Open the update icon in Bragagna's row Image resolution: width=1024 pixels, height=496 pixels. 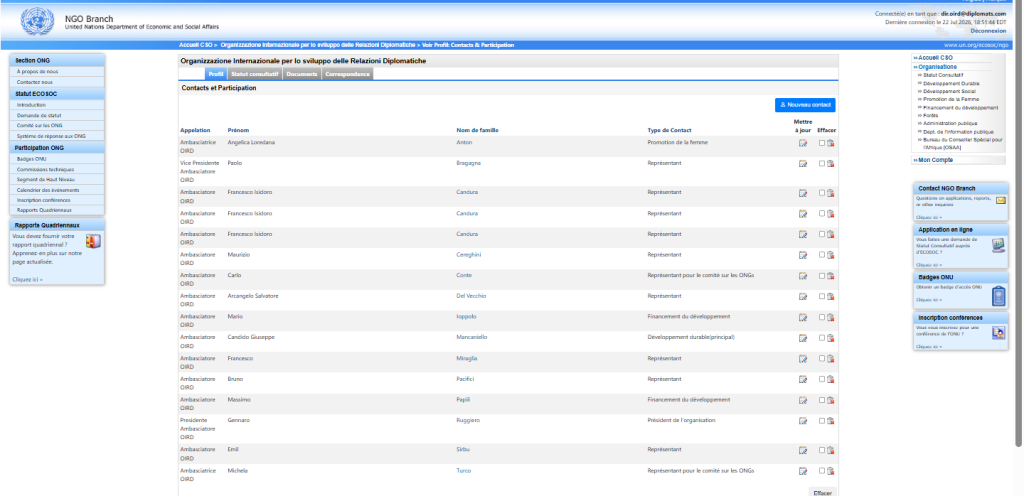[x=803, y=164]
